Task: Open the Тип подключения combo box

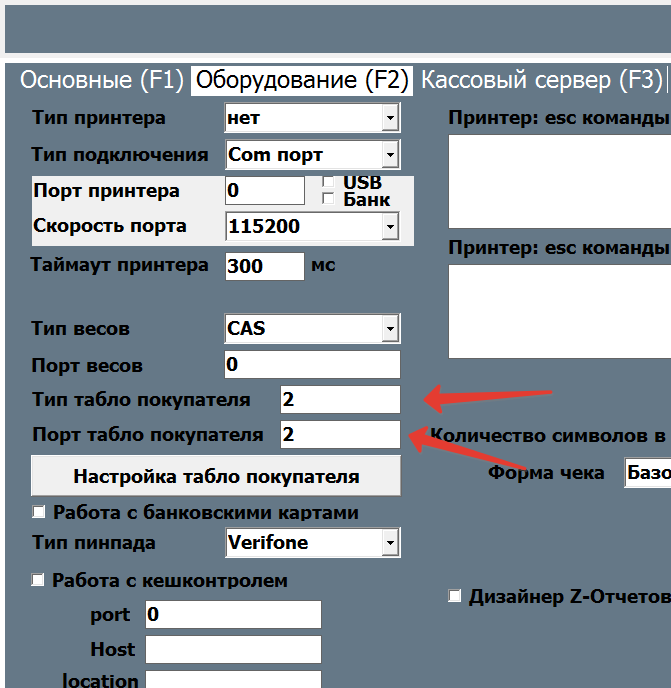Action: click(389, 155)
